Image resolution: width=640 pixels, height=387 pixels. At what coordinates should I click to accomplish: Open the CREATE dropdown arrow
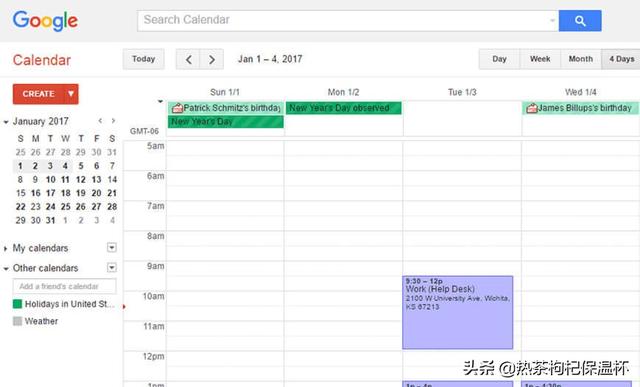[x=71, y=94]
